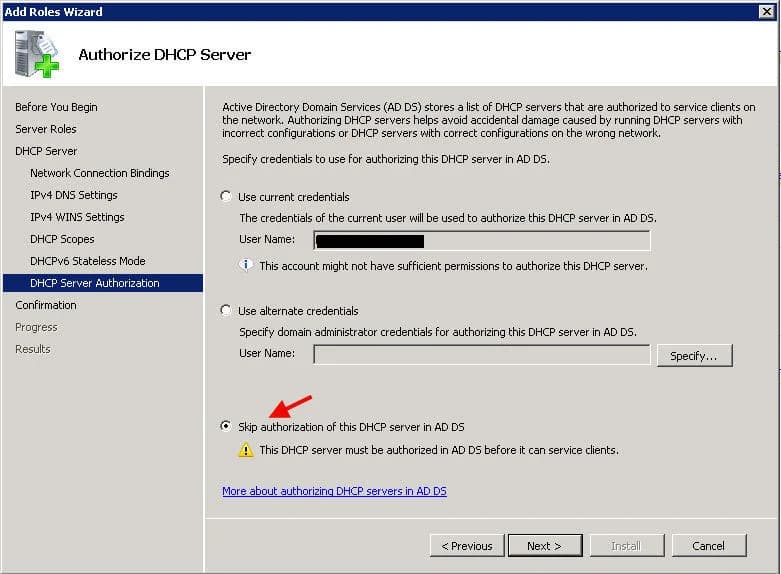Screen dimensions: 781x574
Task: Click the Specify... button
Action: coord(694,356)
